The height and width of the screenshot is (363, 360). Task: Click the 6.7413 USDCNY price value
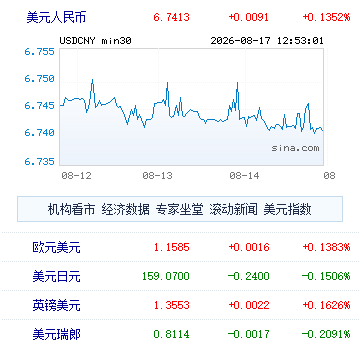point(171,17)
